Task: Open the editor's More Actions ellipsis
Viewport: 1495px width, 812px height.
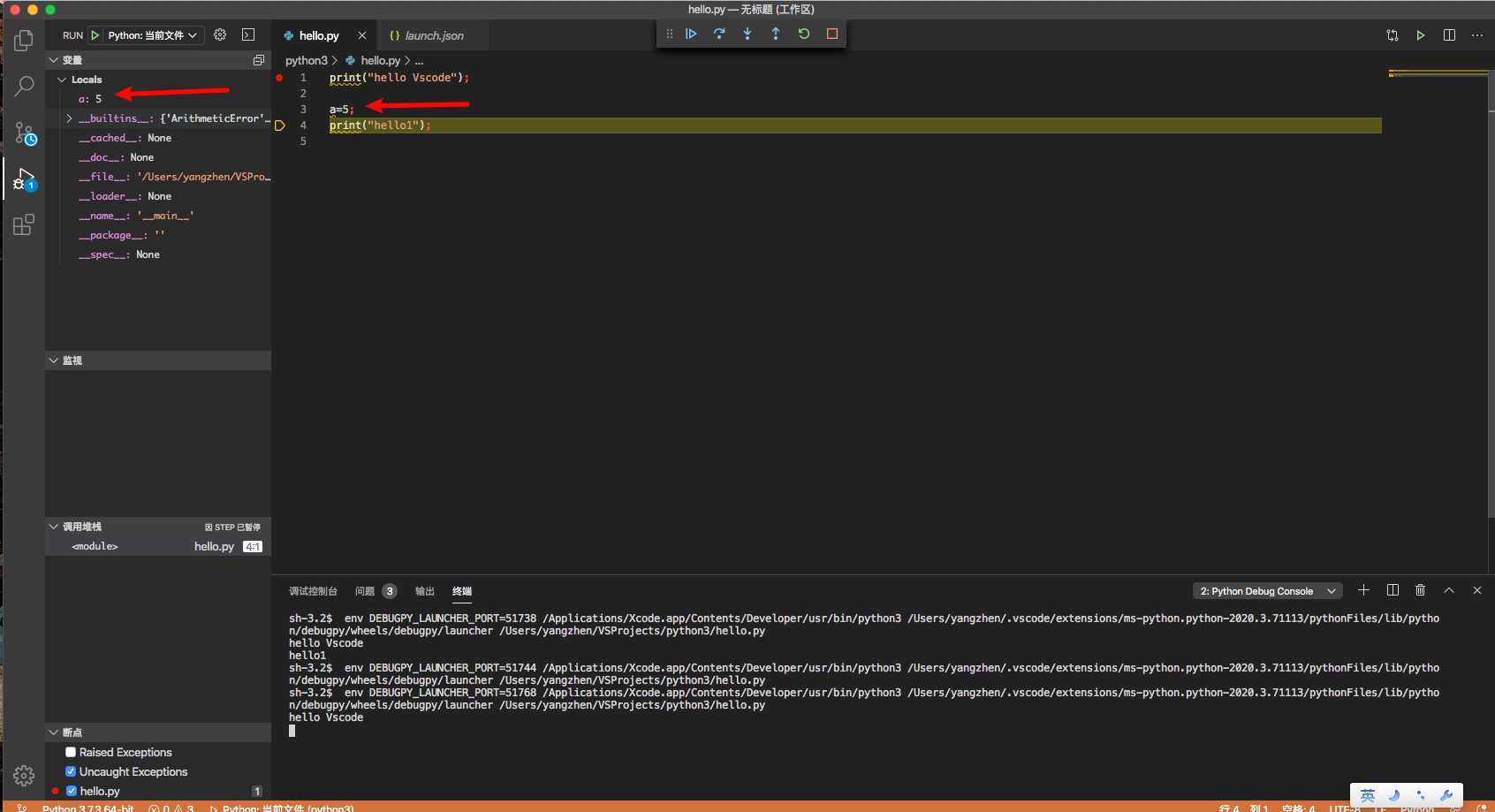Action: 1477,35
